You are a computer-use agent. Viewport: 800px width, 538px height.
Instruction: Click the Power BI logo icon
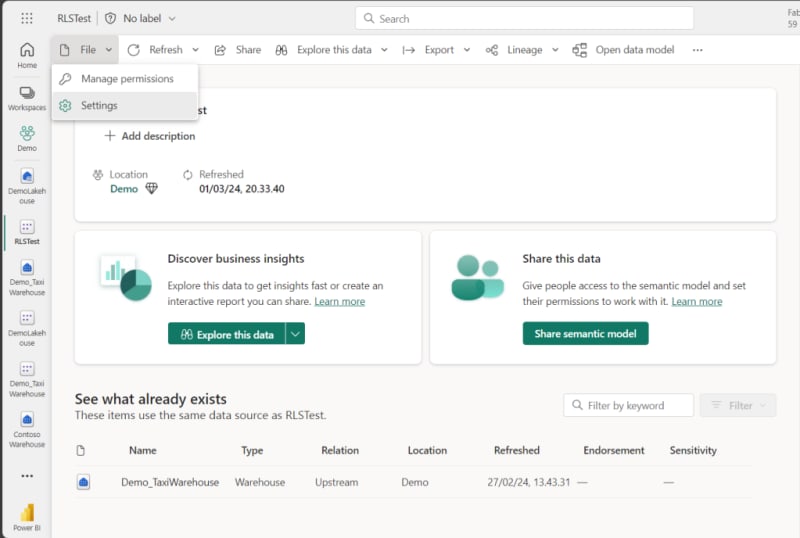(27, 512)
